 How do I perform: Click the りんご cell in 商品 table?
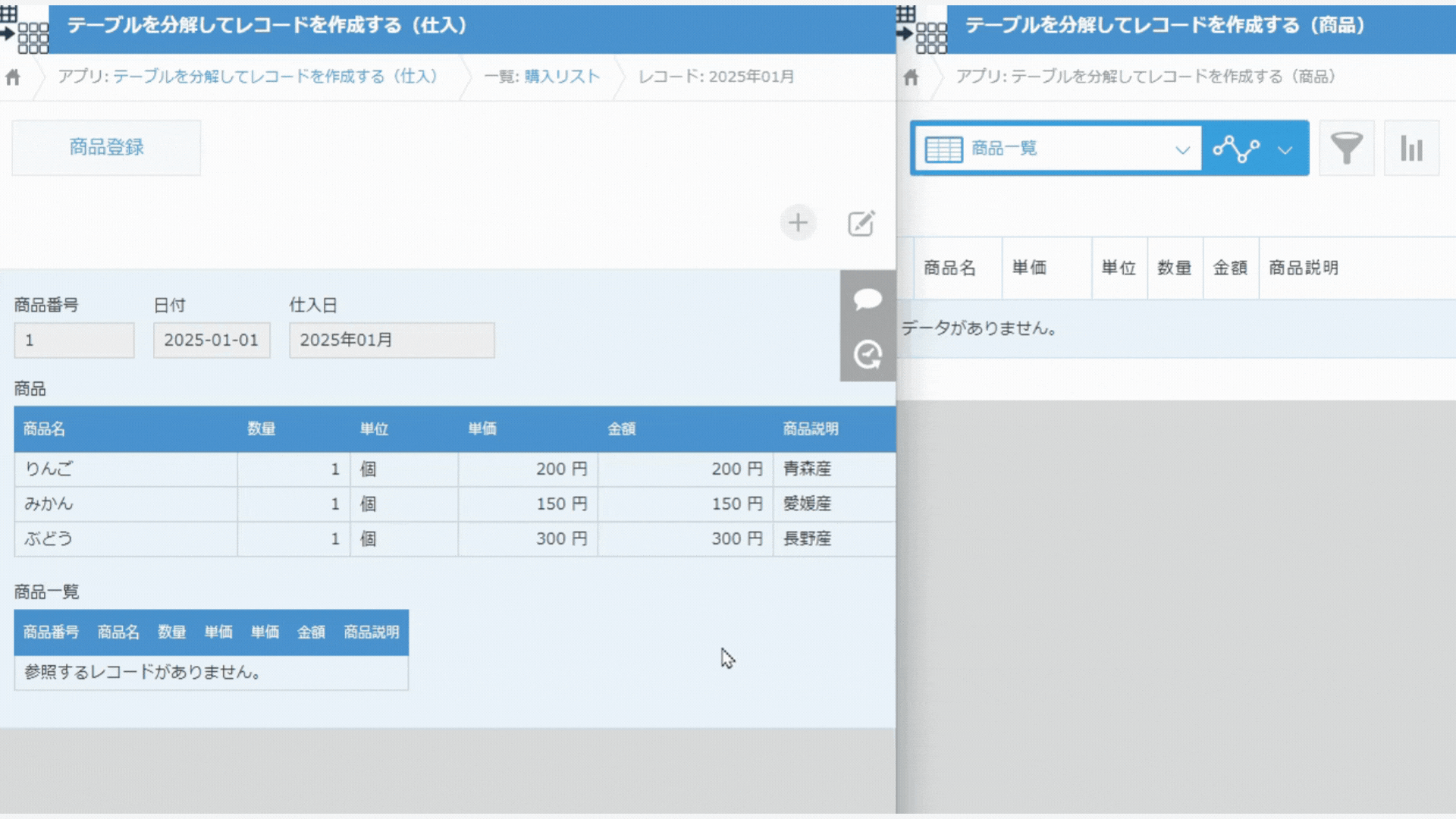[x=126, y=469]
